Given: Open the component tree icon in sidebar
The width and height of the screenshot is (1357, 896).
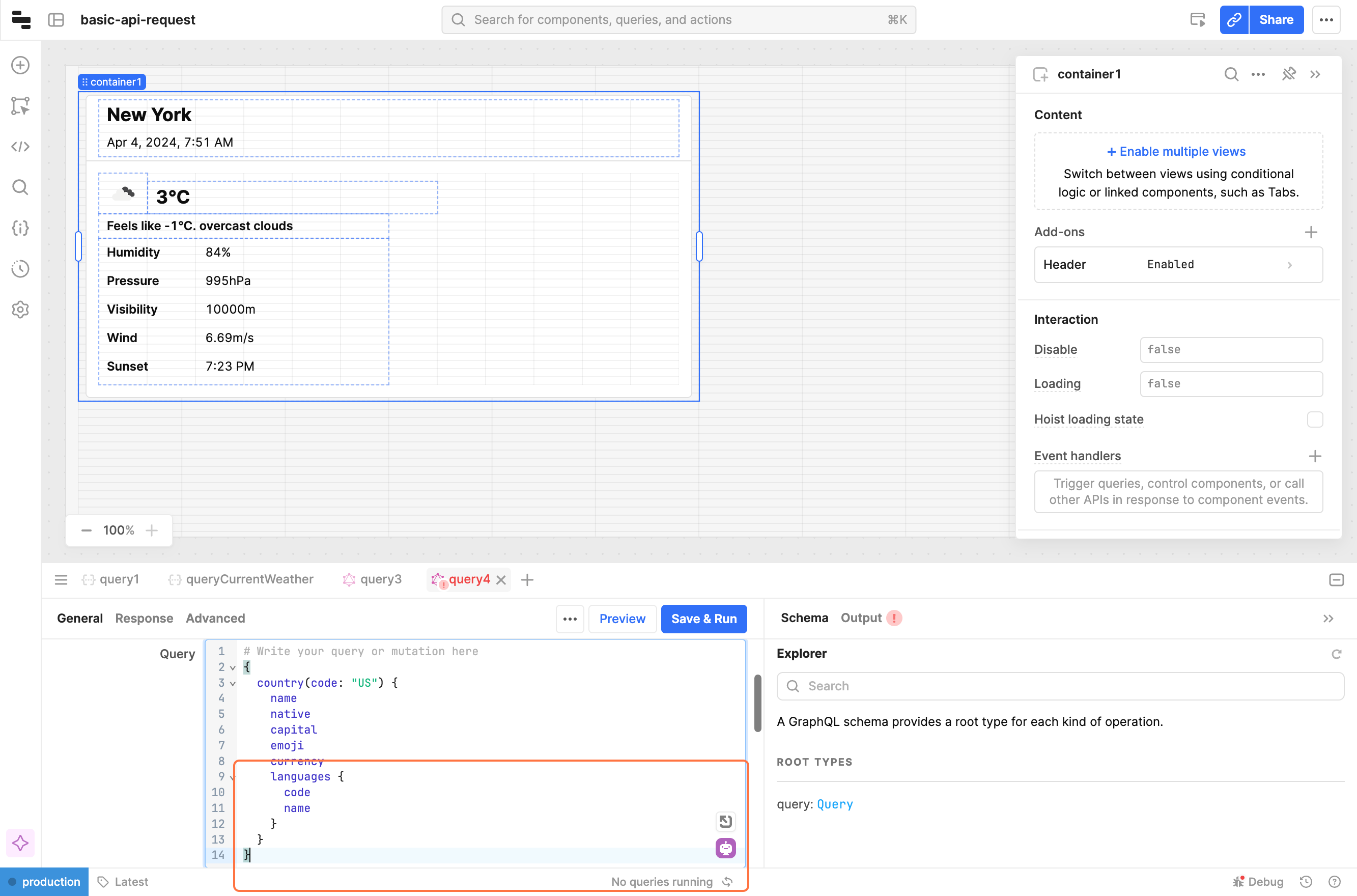Looking at the screenshot, I should (x=20, y=106).
